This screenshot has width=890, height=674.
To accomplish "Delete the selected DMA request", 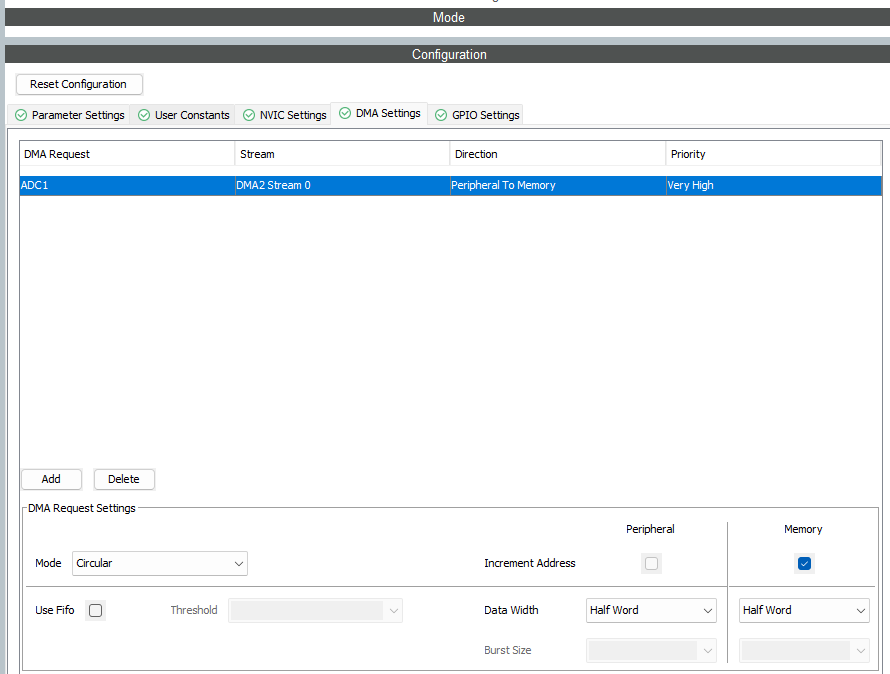I will (124, 479).
